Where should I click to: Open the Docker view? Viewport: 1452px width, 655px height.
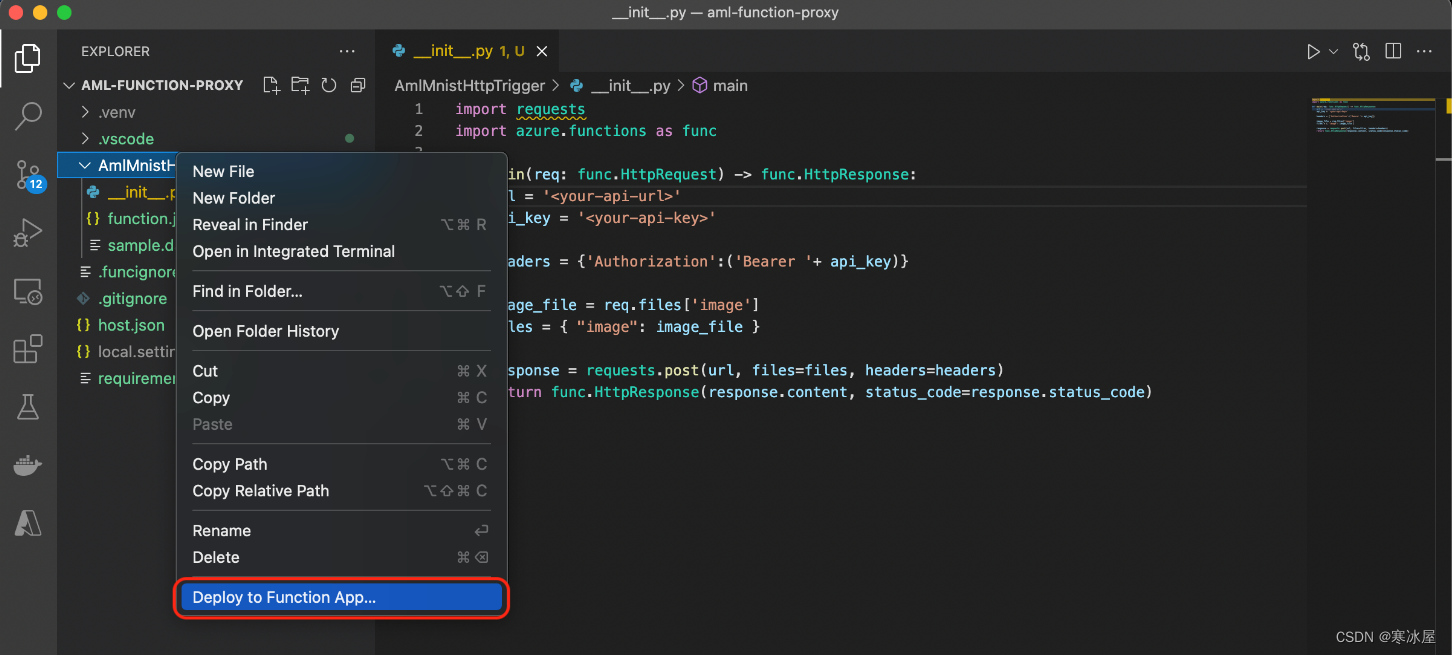coord(28,465)
